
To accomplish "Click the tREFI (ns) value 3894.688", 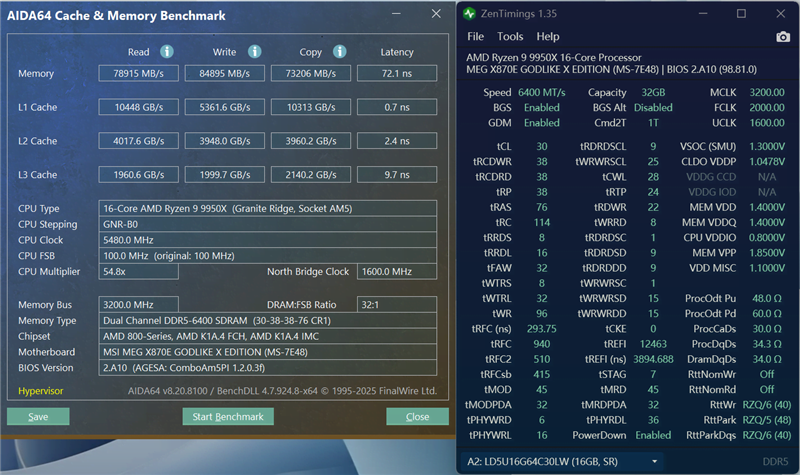I will tap(653, 360).
